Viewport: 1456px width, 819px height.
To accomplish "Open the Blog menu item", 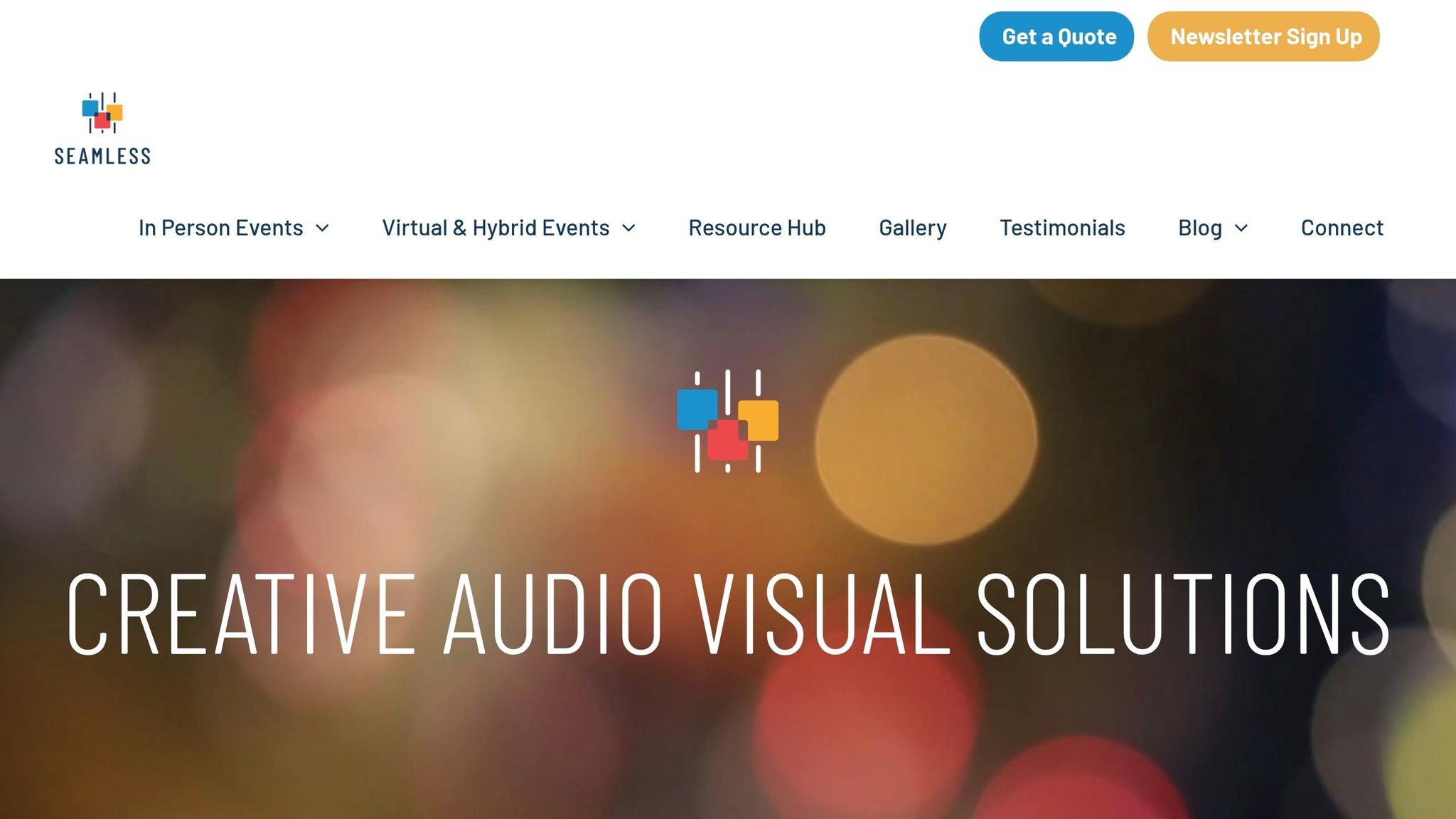I will tap(1200, 227).
